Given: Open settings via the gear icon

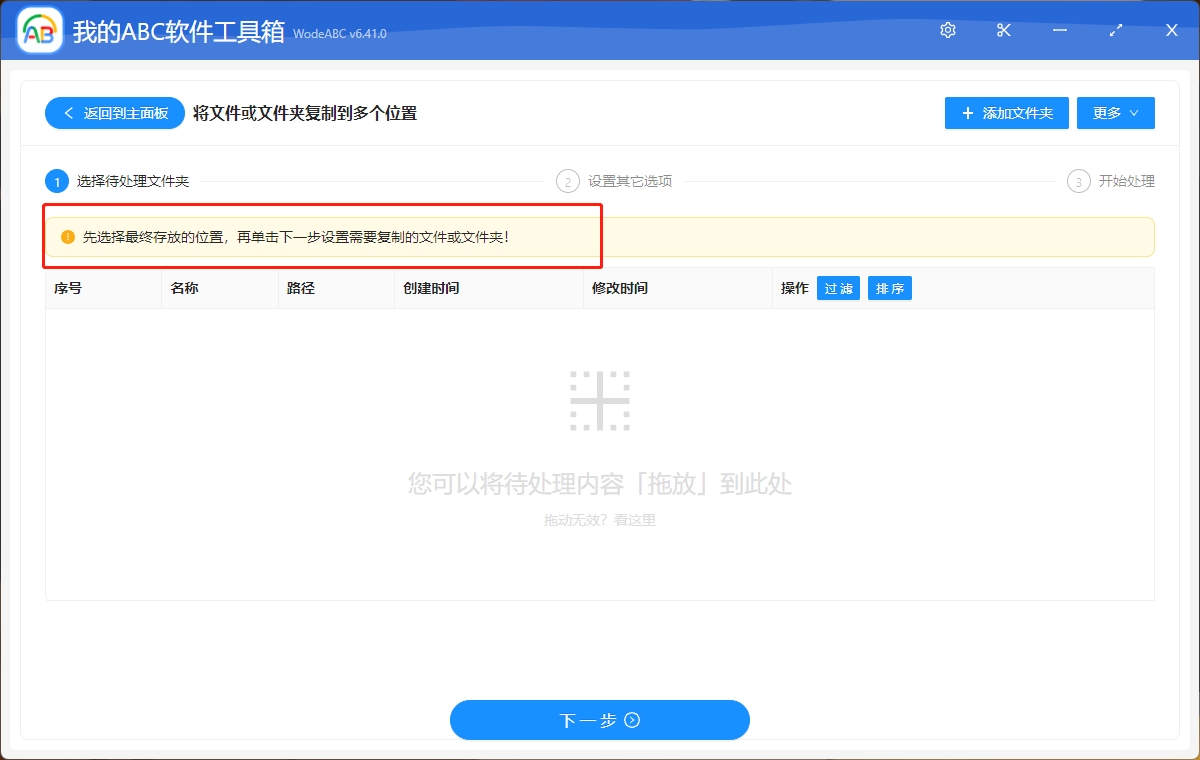Looking at the screenshot, I should (x=947, y=30).
